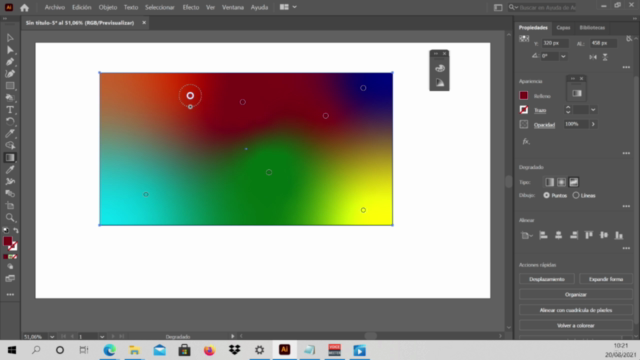Select the Eraser tool in toolbar
This screenshot has width=640, height=360.
[x=10, y=133]
